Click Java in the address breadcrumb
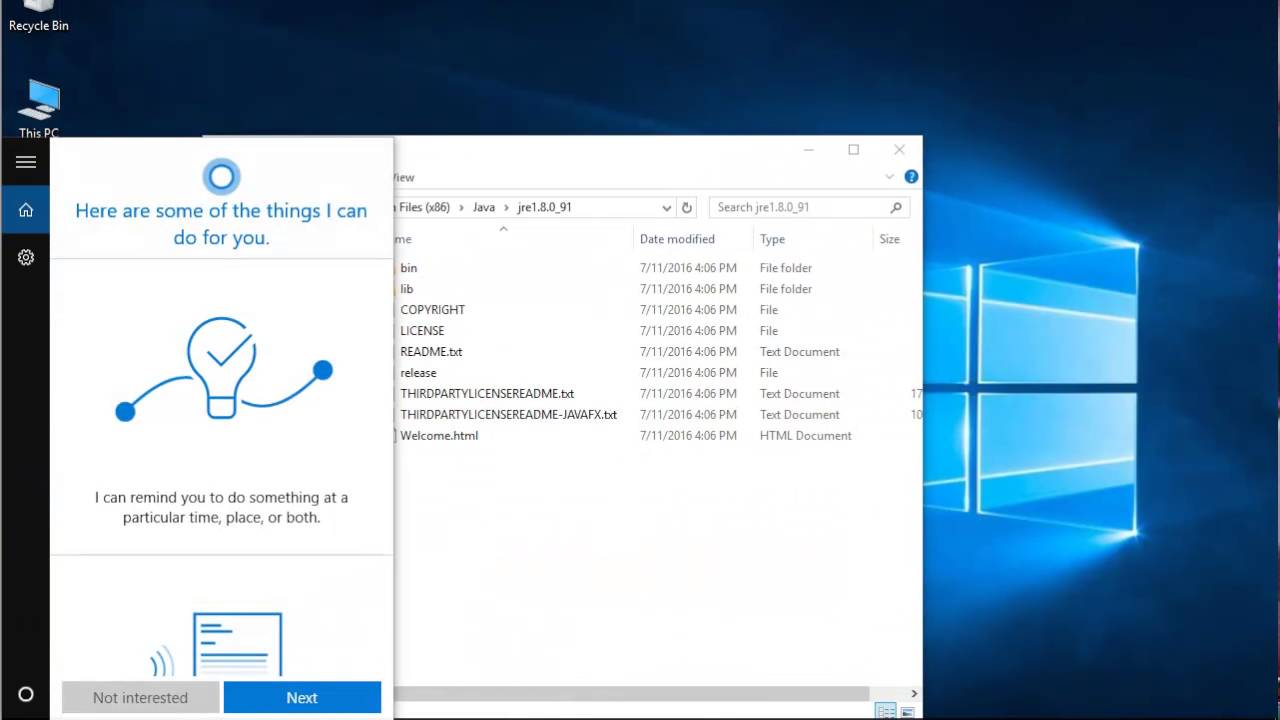The height and width of the screenshot is (720, 1280). point(484,207)
